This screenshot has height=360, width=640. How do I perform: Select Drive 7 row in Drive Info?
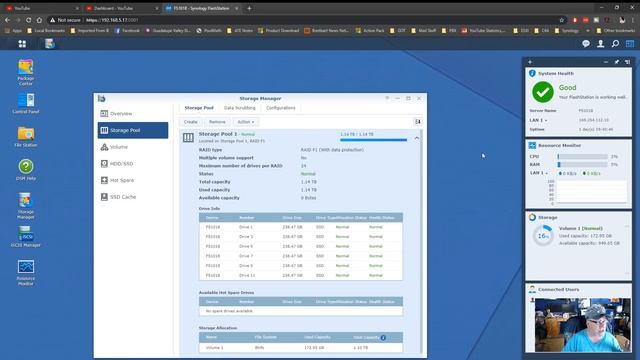[301, 256]
